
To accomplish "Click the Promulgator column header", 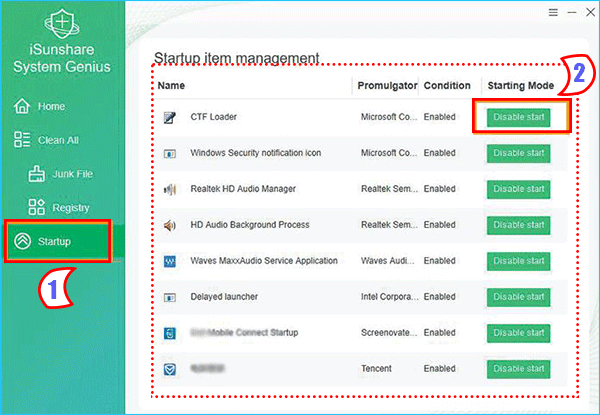I will [x=387, y=85].
